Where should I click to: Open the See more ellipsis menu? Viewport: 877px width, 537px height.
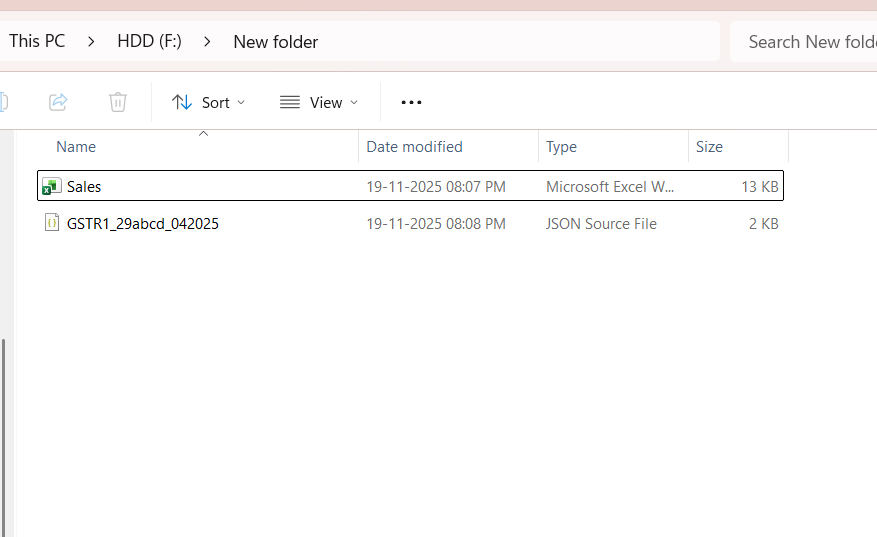pos(411,102)
